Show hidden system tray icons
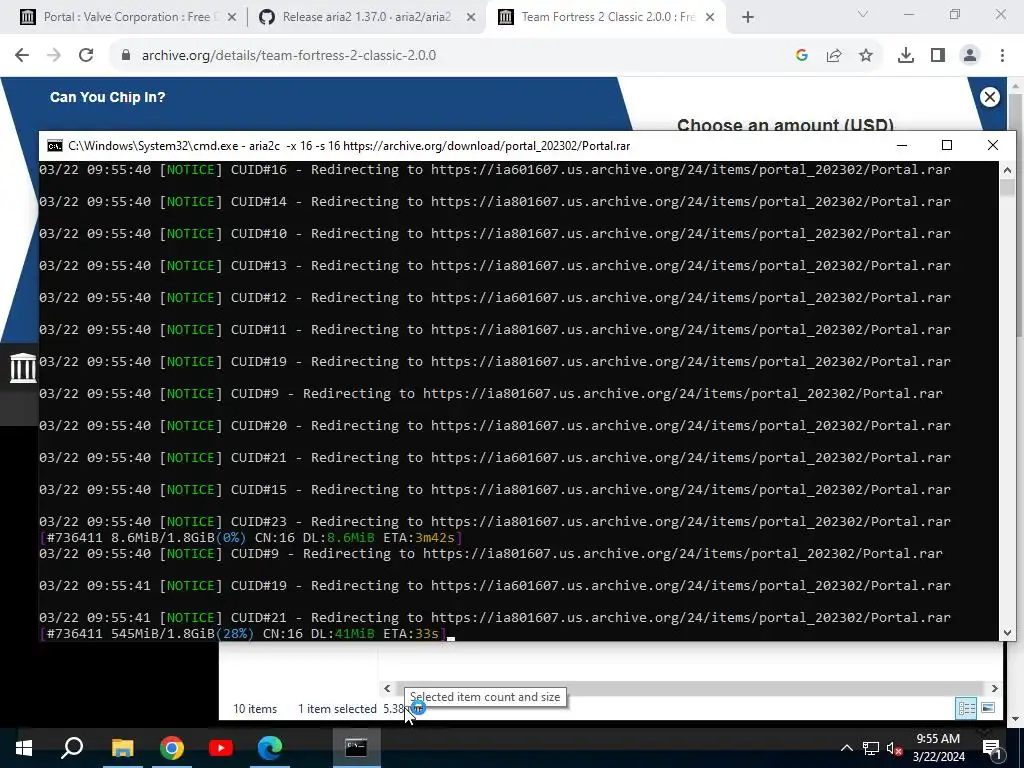1024x768 pixels. 846,748
